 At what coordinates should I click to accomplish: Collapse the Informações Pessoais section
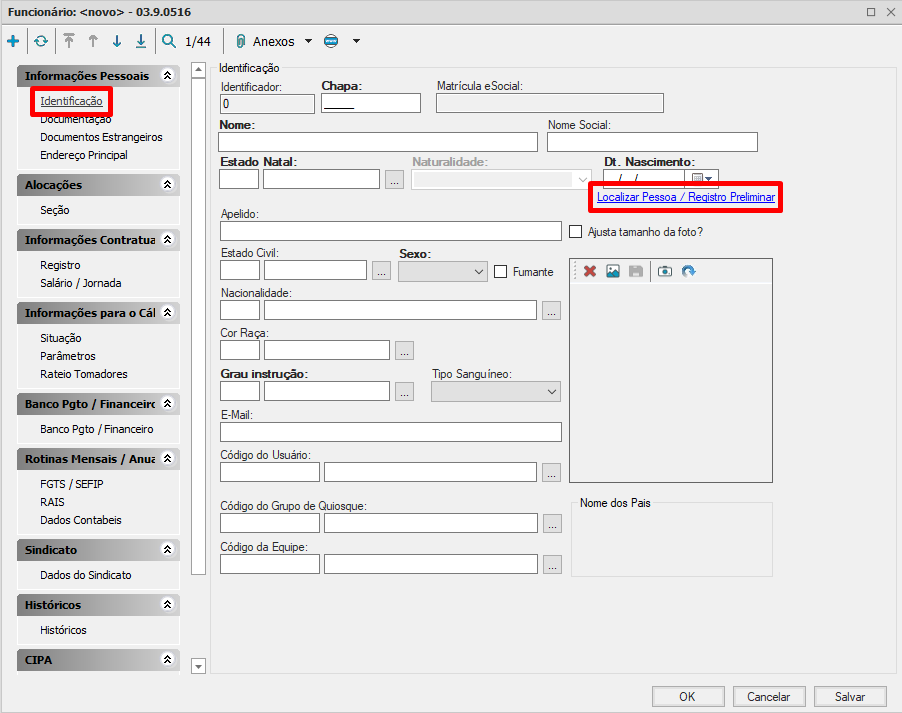click(167, 75)
